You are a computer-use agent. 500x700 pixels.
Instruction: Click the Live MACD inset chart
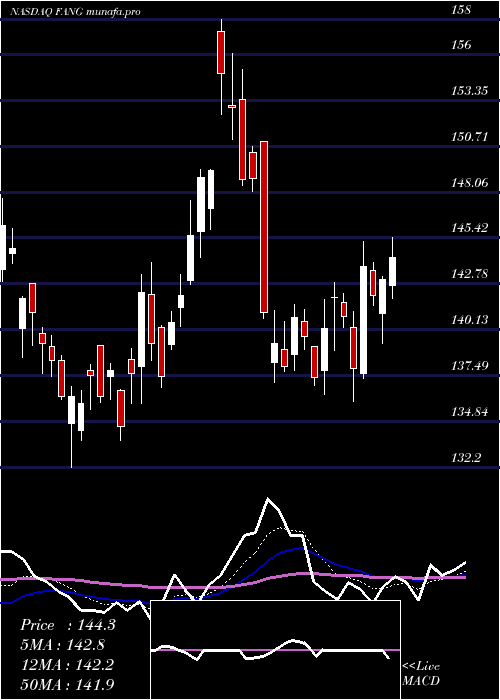point(275,650)
